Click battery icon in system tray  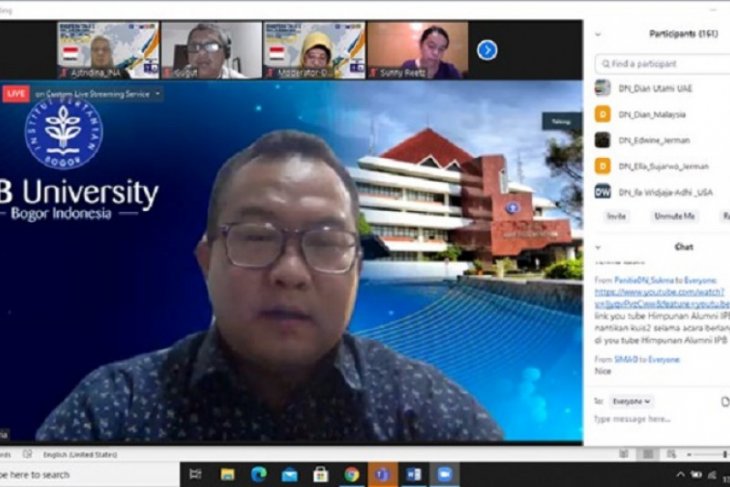tap(696, 475)
